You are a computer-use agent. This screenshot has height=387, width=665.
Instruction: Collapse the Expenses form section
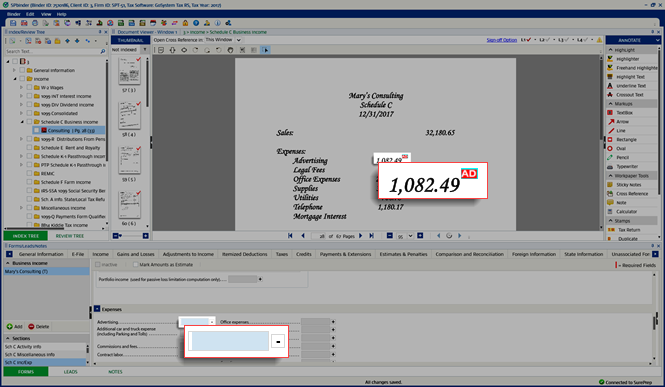97,309
